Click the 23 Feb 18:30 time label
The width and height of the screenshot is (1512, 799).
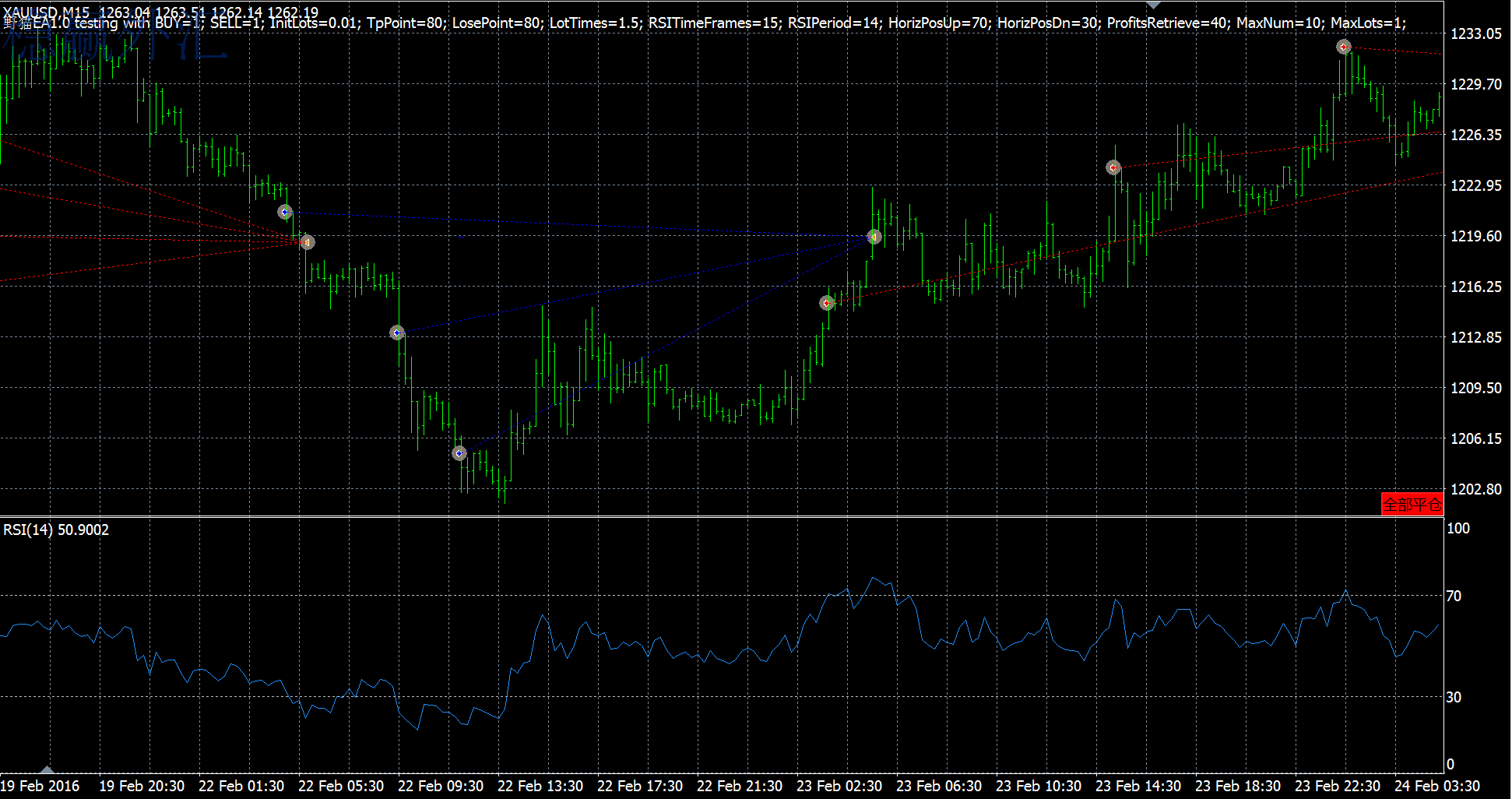coord(1238,786)
